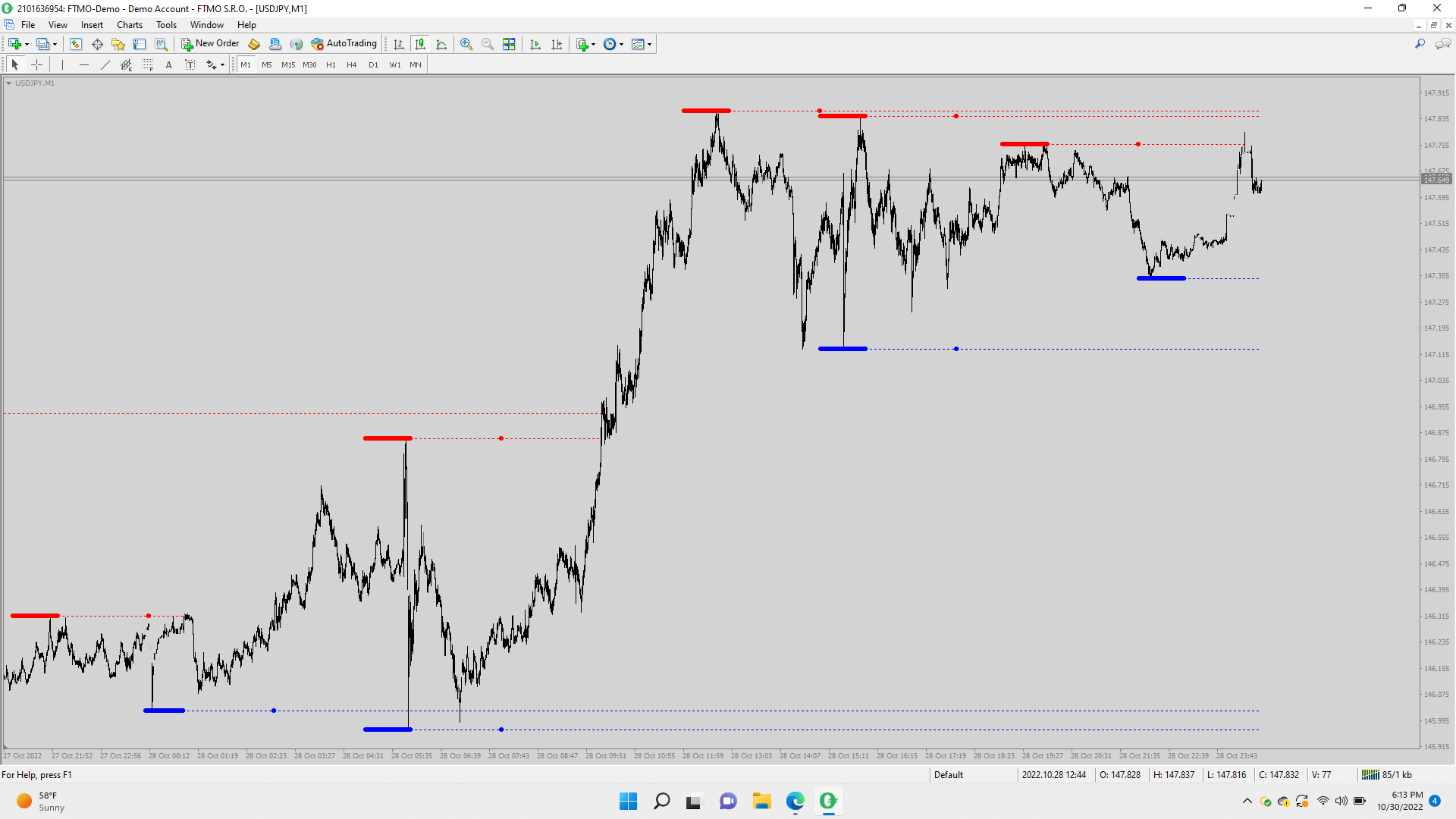Zoom out of the chart

coord(488,44)
